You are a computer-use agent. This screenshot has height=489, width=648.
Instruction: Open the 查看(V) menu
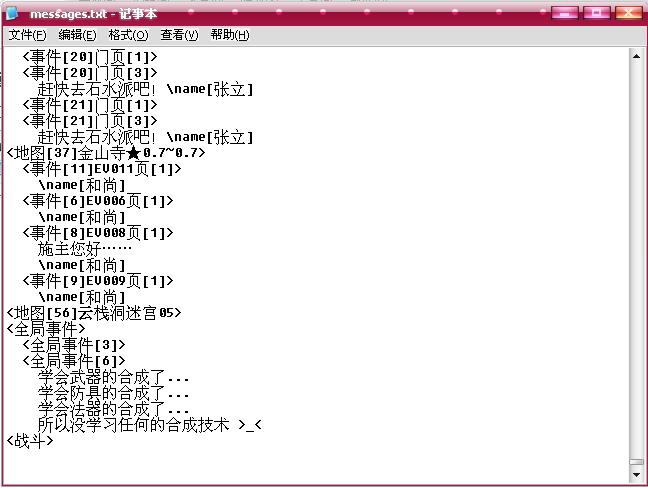pos(179,35)
